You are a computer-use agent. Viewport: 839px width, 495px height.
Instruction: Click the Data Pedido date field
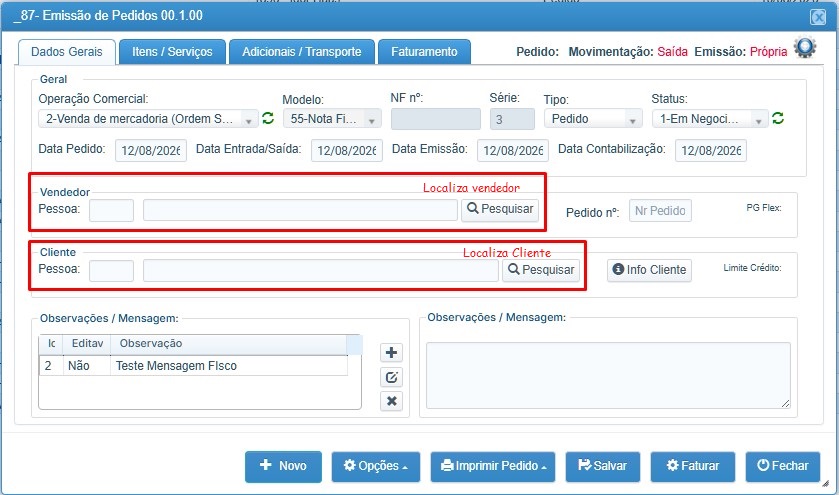pos(151,151)
